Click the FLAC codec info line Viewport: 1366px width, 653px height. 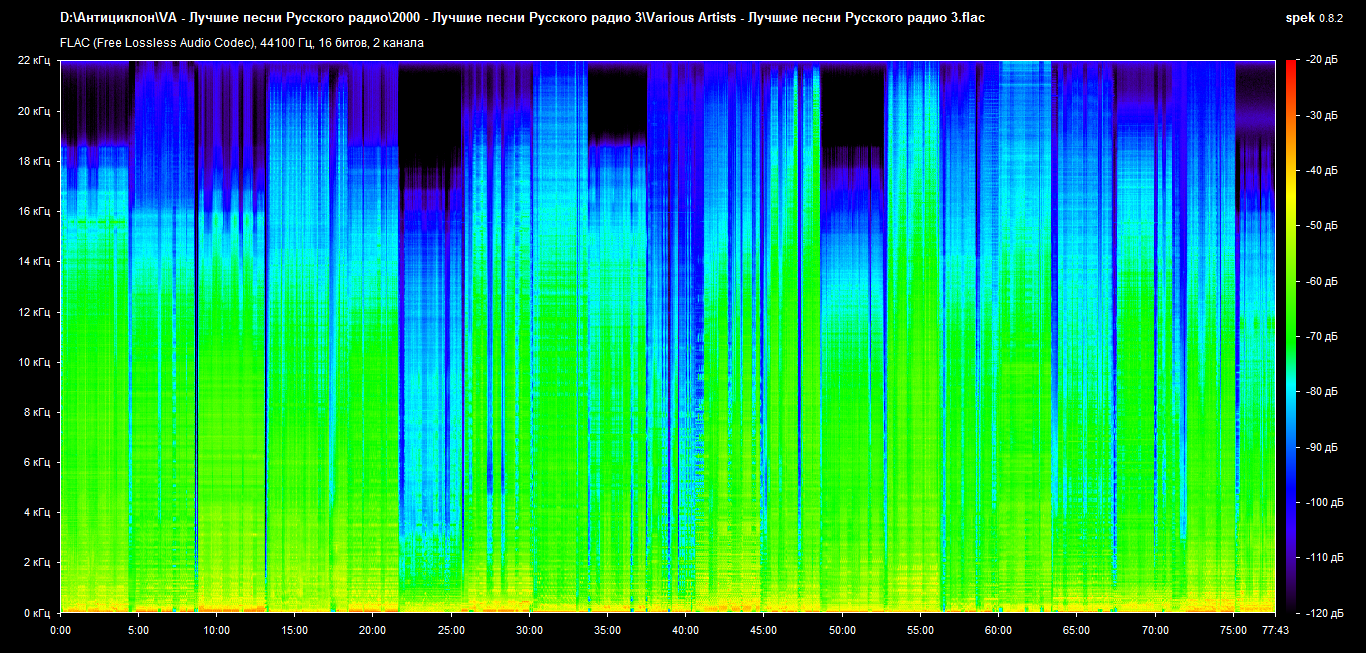click(x=242, y=43)
